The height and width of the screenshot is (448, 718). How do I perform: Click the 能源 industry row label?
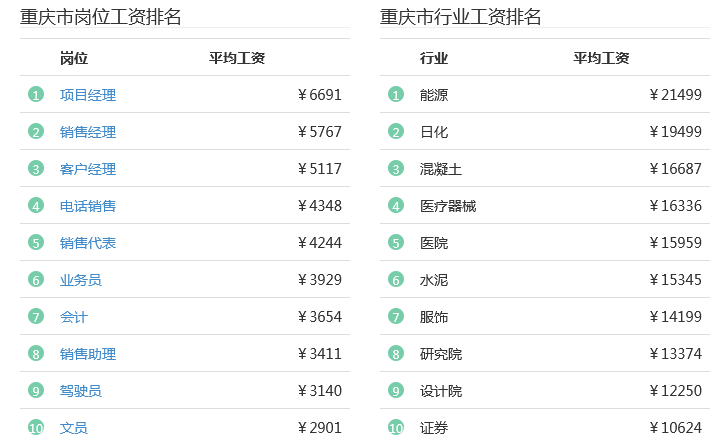[434, 95]
